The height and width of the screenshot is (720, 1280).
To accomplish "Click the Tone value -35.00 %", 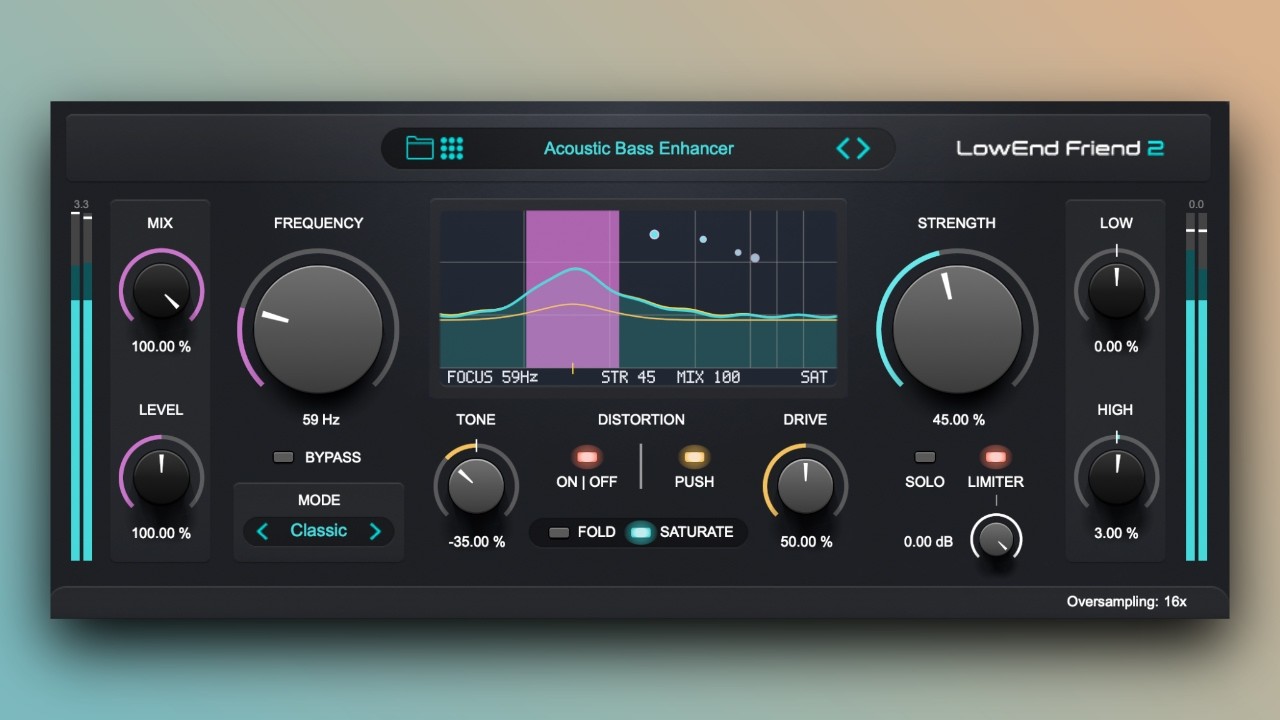I will (x=476, y=542).
